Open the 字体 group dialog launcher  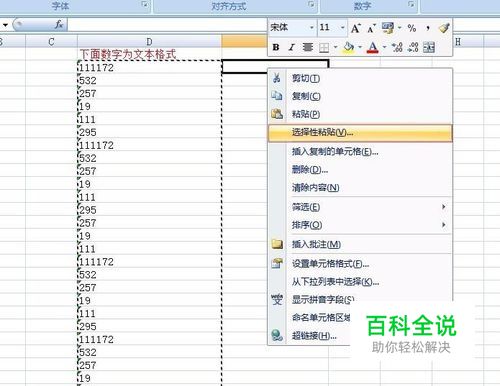[x=145, y=4]
